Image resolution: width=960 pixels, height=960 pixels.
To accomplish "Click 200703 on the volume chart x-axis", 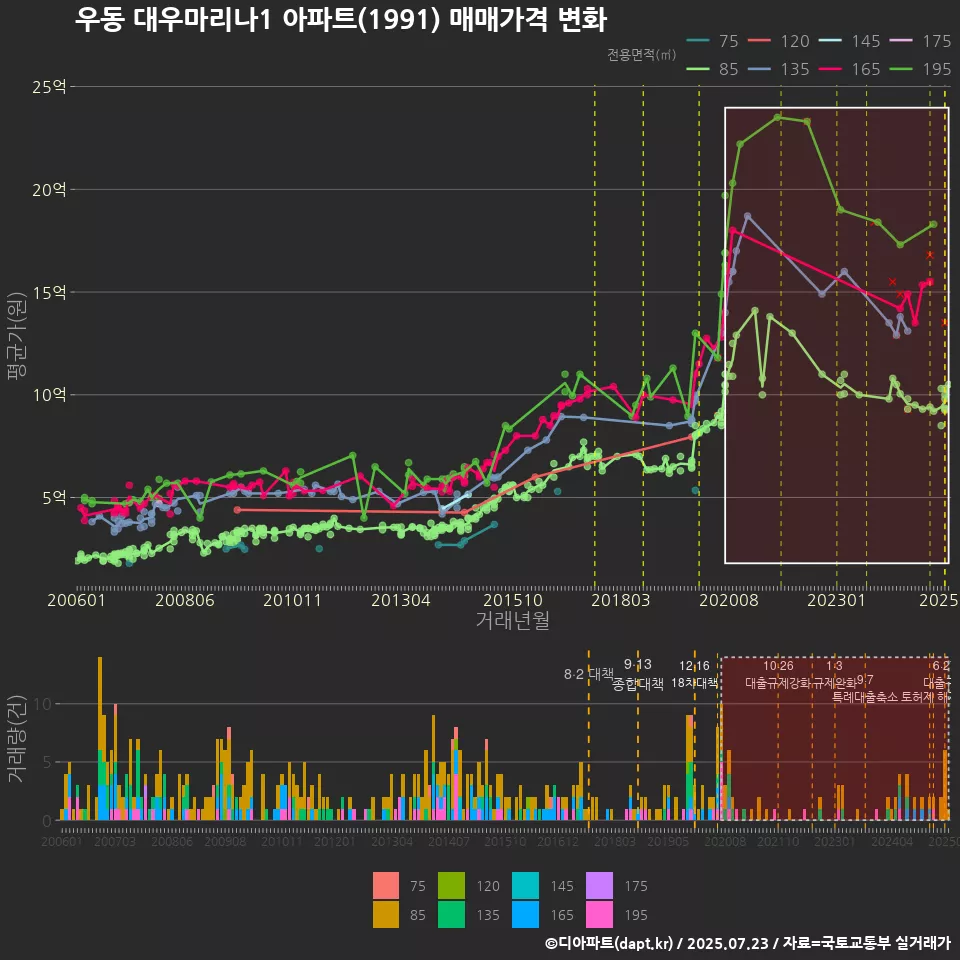I will coord(114,842).
